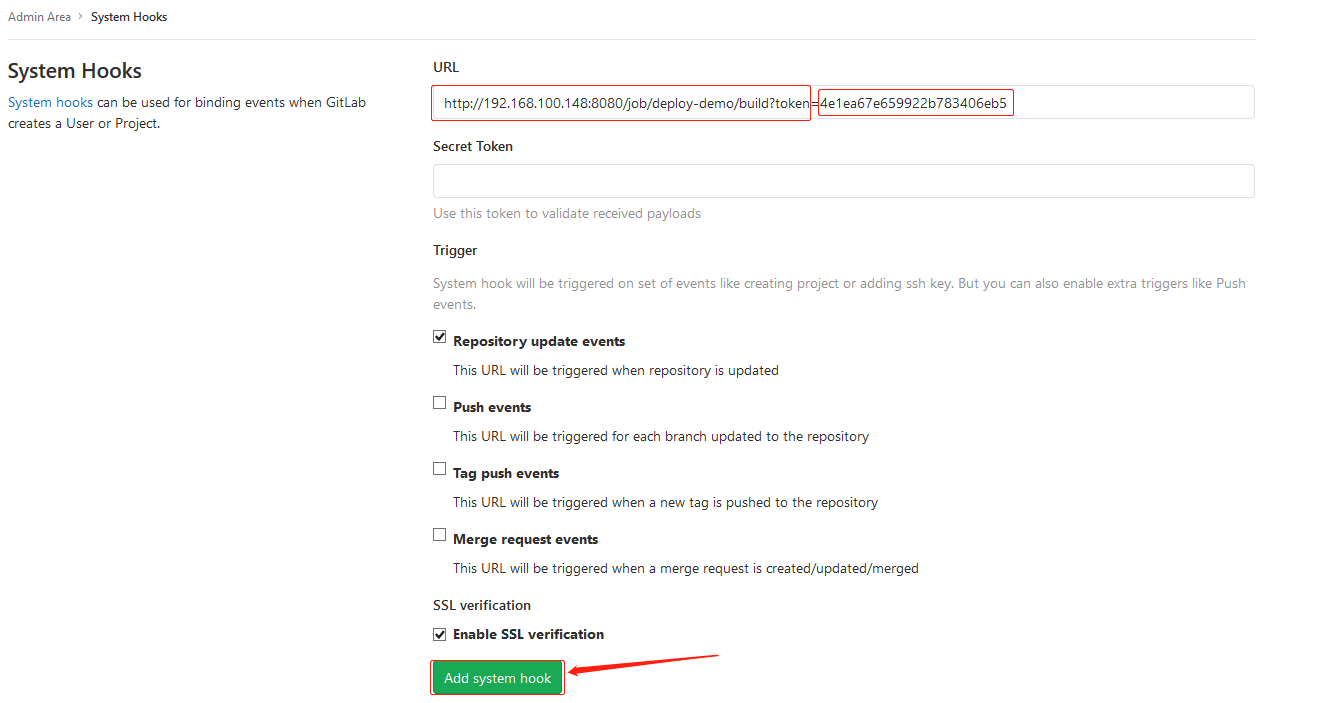Enable the Merge request events checkbox
1340x703 pixels.
pyautogui.click(x=439, y=535)
